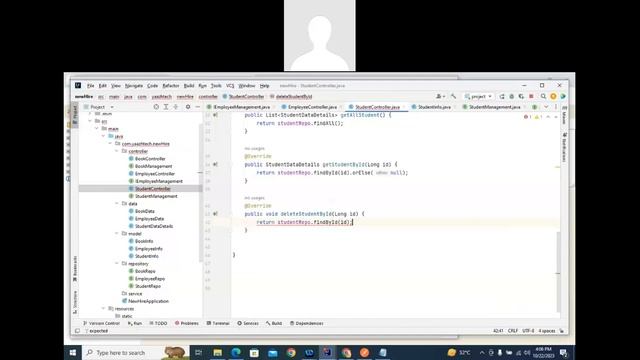The width and height of the screenshot is (640, 360).
Task: Select EmployeeRepo in the project tree
Action: (x=149, y=279)
